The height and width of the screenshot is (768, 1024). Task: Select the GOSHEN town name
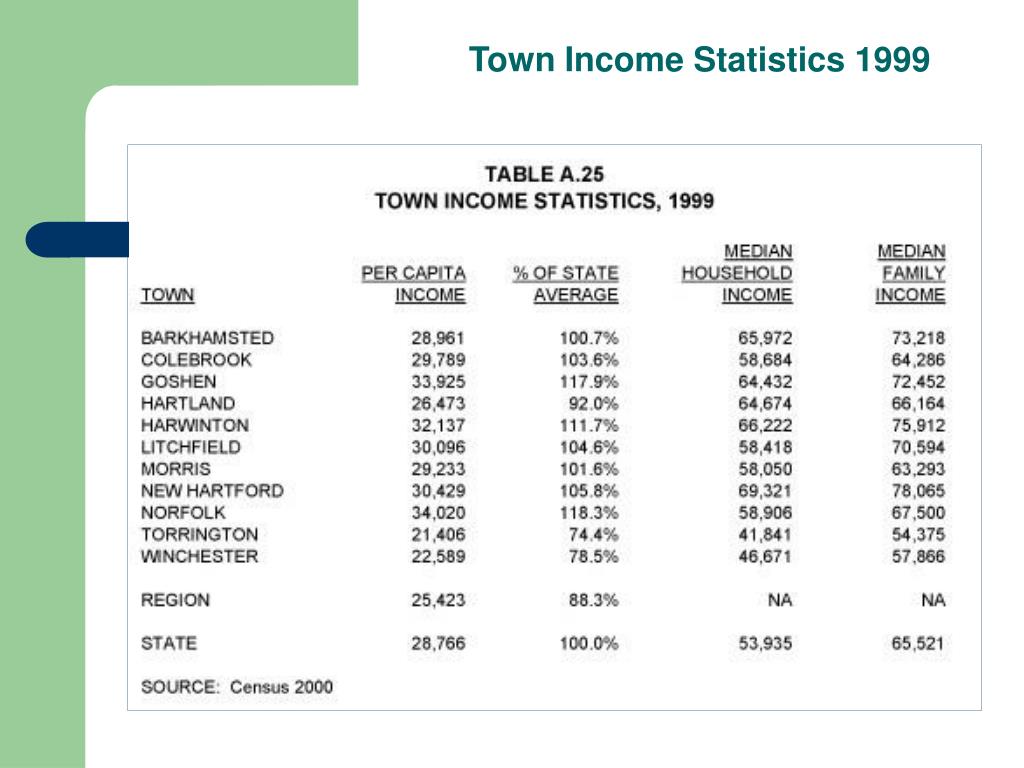[x=178, y=381]
